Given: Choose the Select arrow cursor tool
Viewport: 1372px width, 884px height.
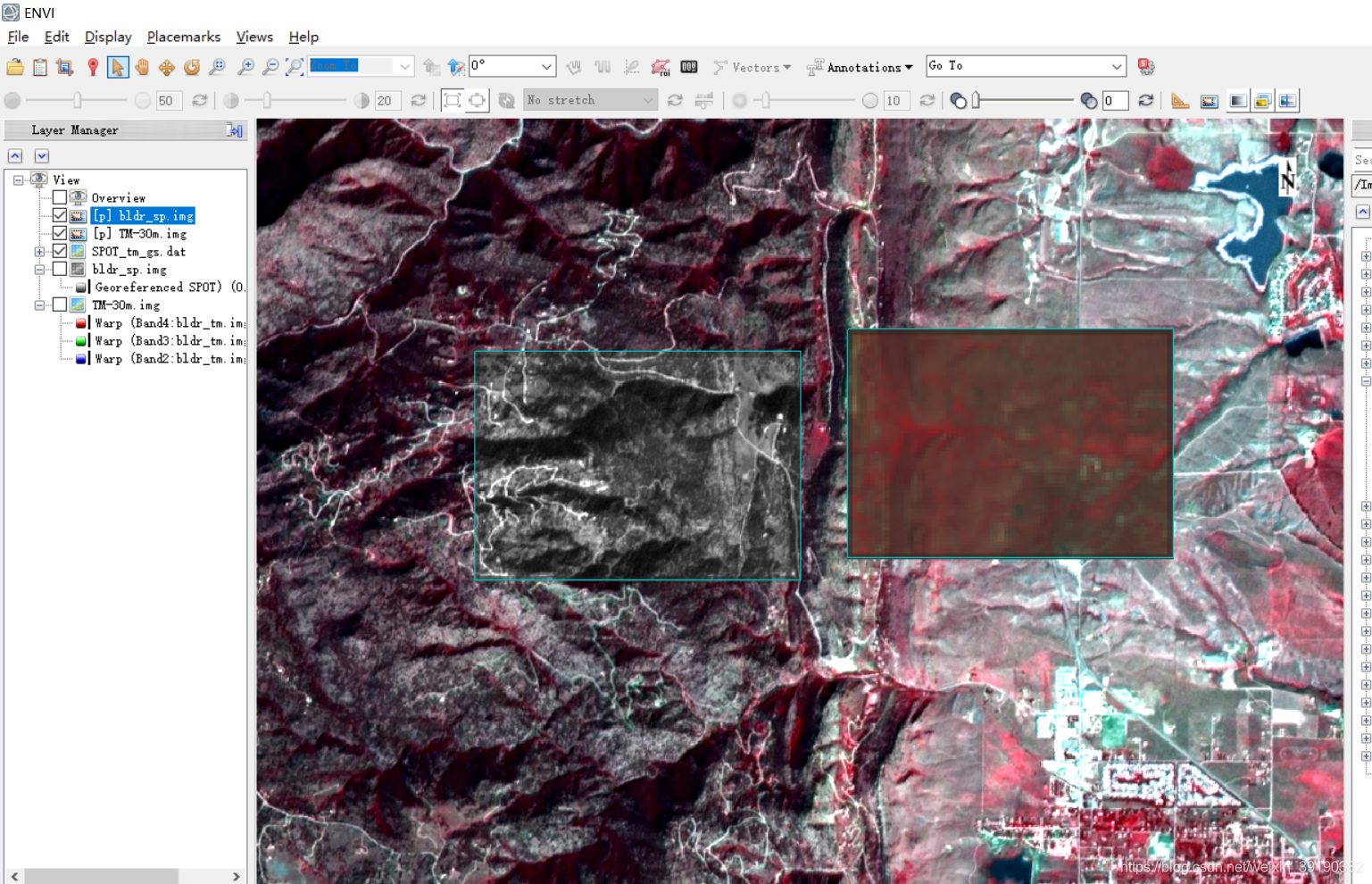Looking at the screenshot, I should point(117,67).
